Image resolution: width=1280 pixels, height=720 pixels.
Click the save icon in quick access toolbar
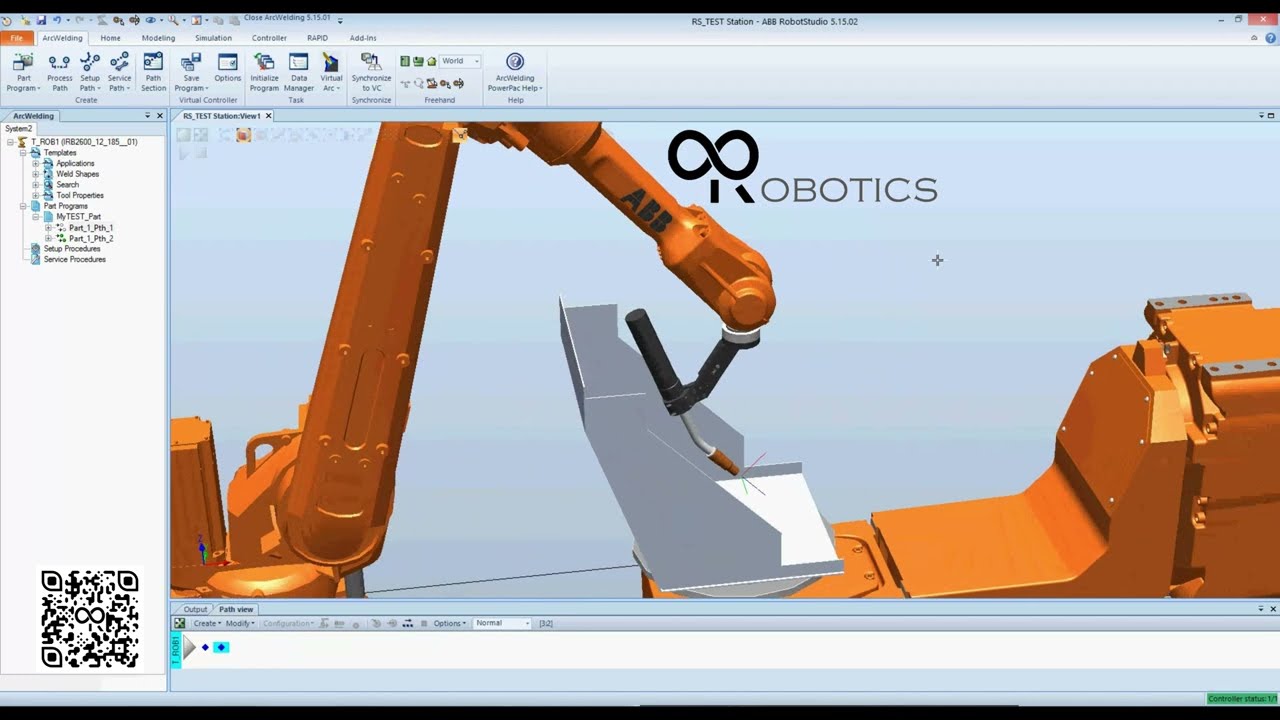[41, 20]
